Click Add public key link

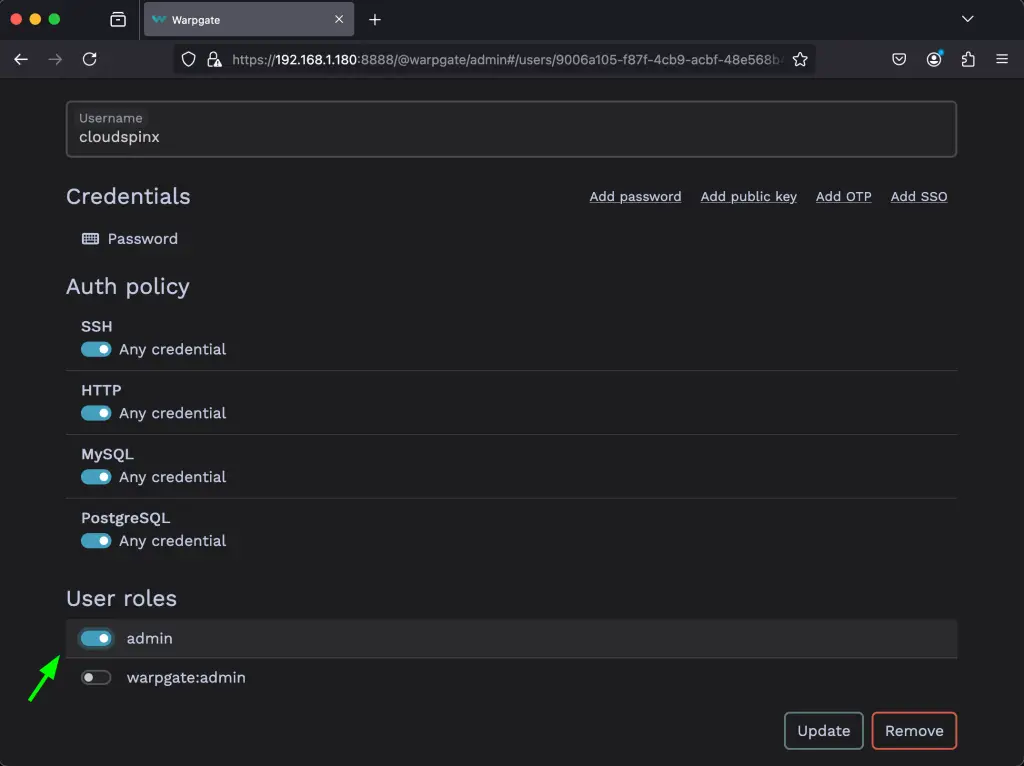pos(748,196)
